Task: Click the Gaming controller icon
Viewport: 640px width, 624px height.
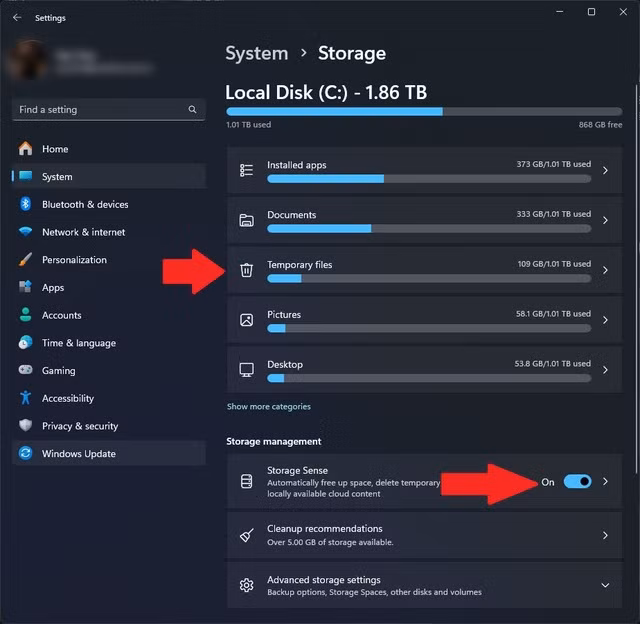Action: pyautogui.click(x=25, y=370)
